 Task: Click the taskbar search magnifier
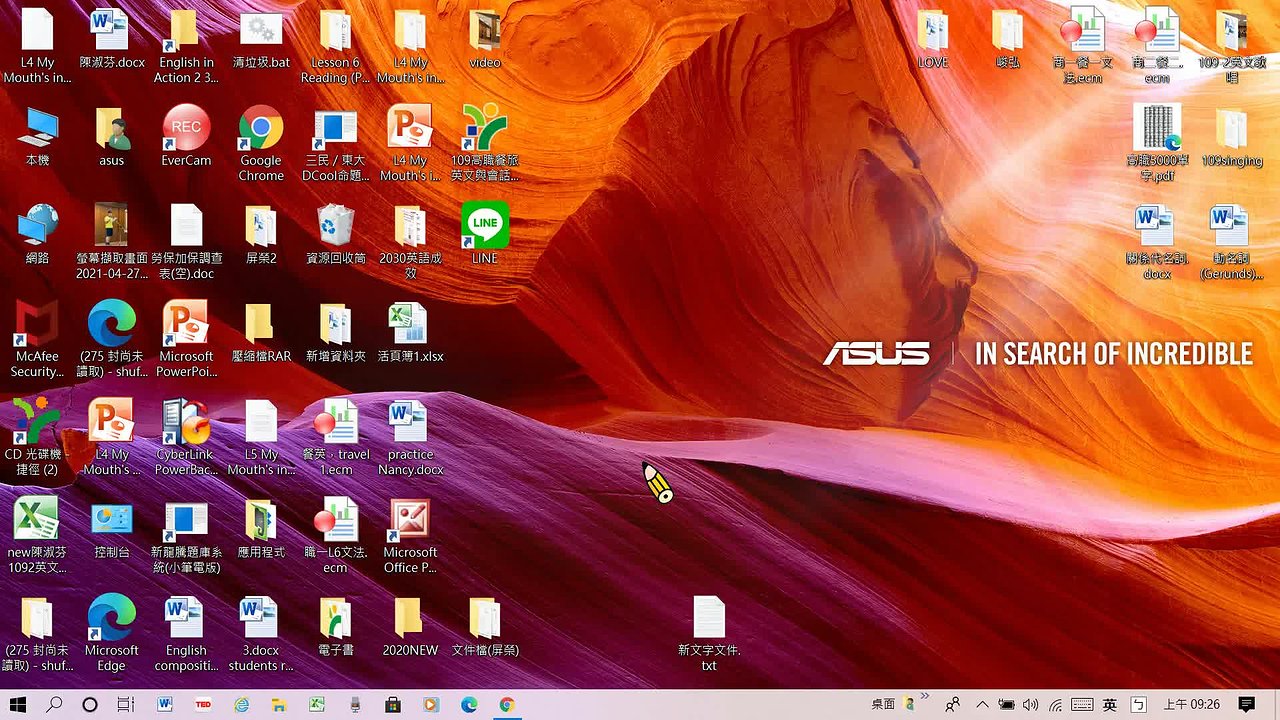click(55, 705)
